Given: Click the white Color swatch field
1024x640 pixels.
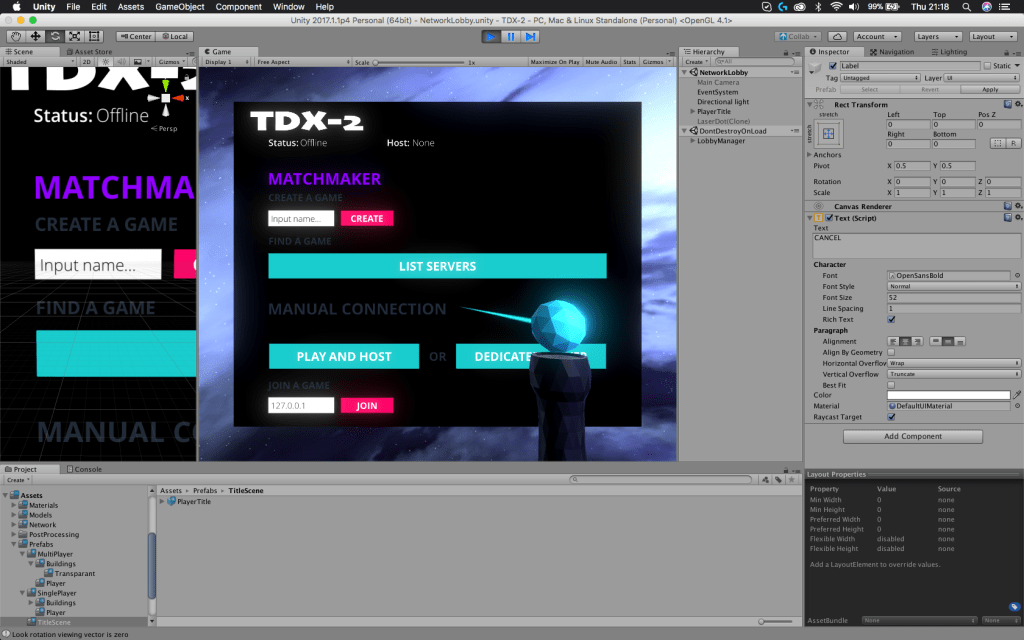Looking at the screenshot, I should 948,395.
